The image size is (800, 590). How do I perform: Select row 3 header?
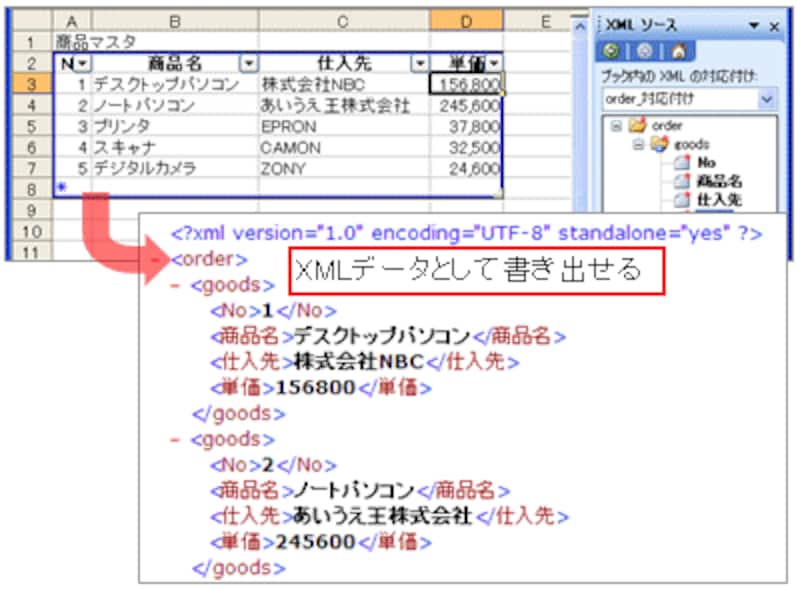click(32, 84)
